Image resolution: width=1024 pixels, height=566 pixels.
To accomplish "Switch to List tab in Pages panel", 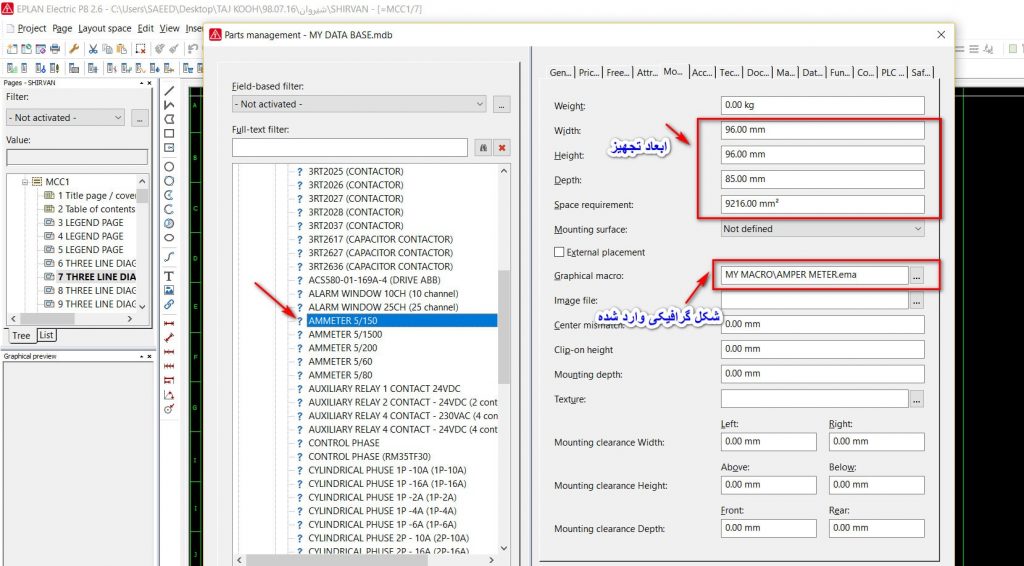I will (46, 335).
